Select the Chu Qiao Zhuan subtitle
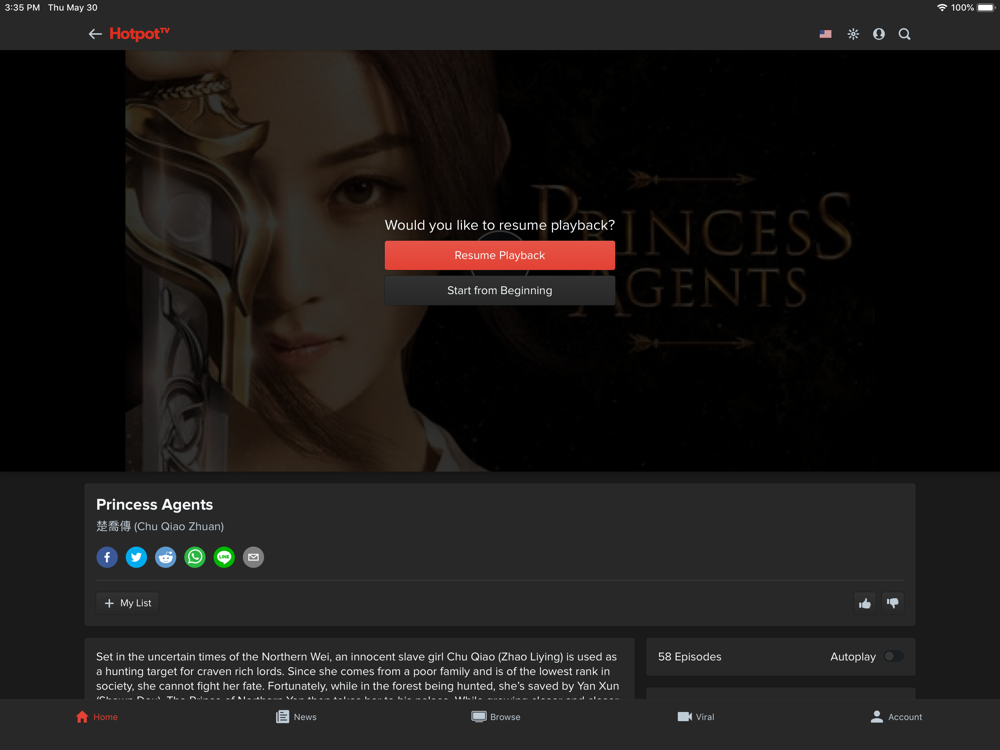 (160, 526)
